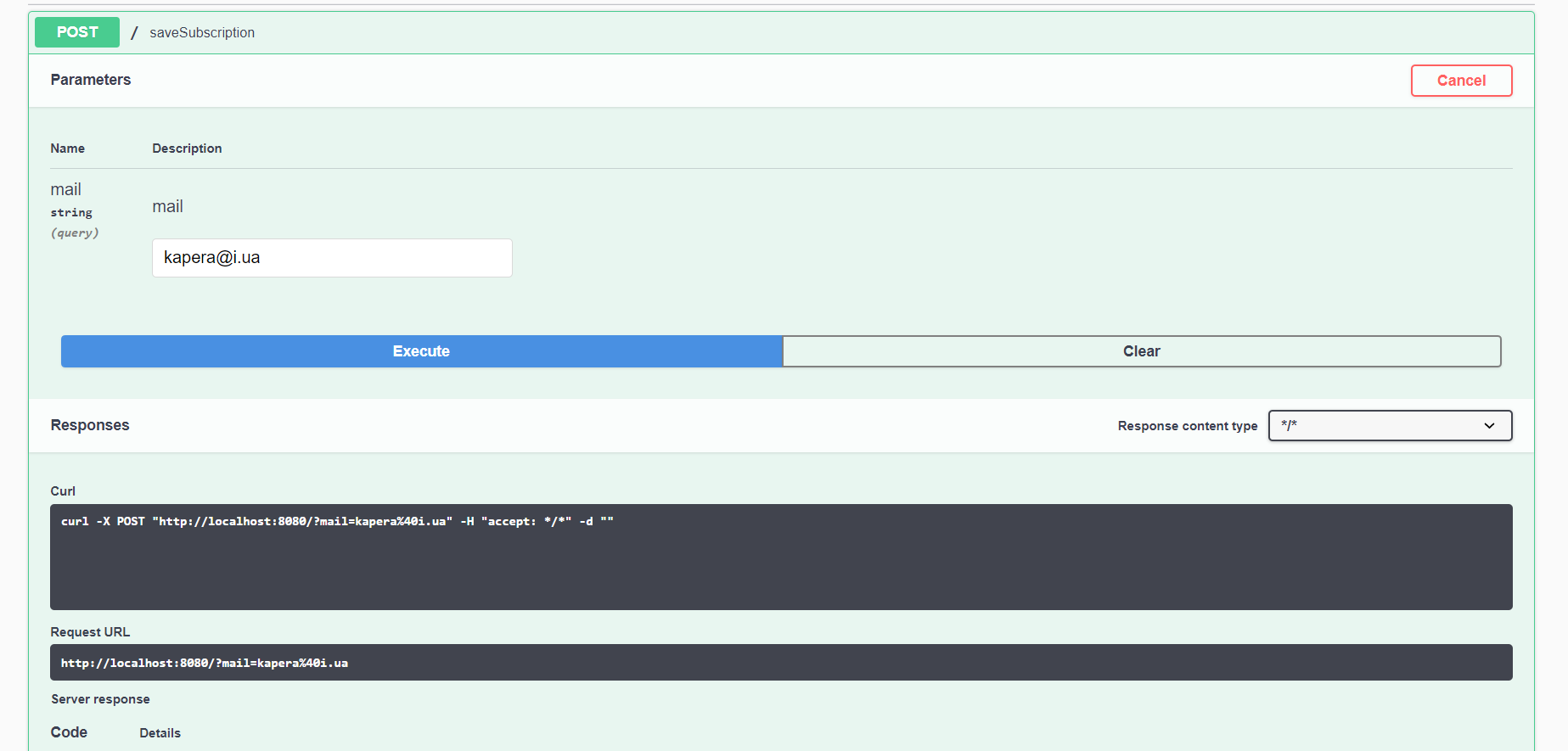The height and width of the screenshot is (751, 1568).
Task: Click the mail description text
Action: [168, 206]
